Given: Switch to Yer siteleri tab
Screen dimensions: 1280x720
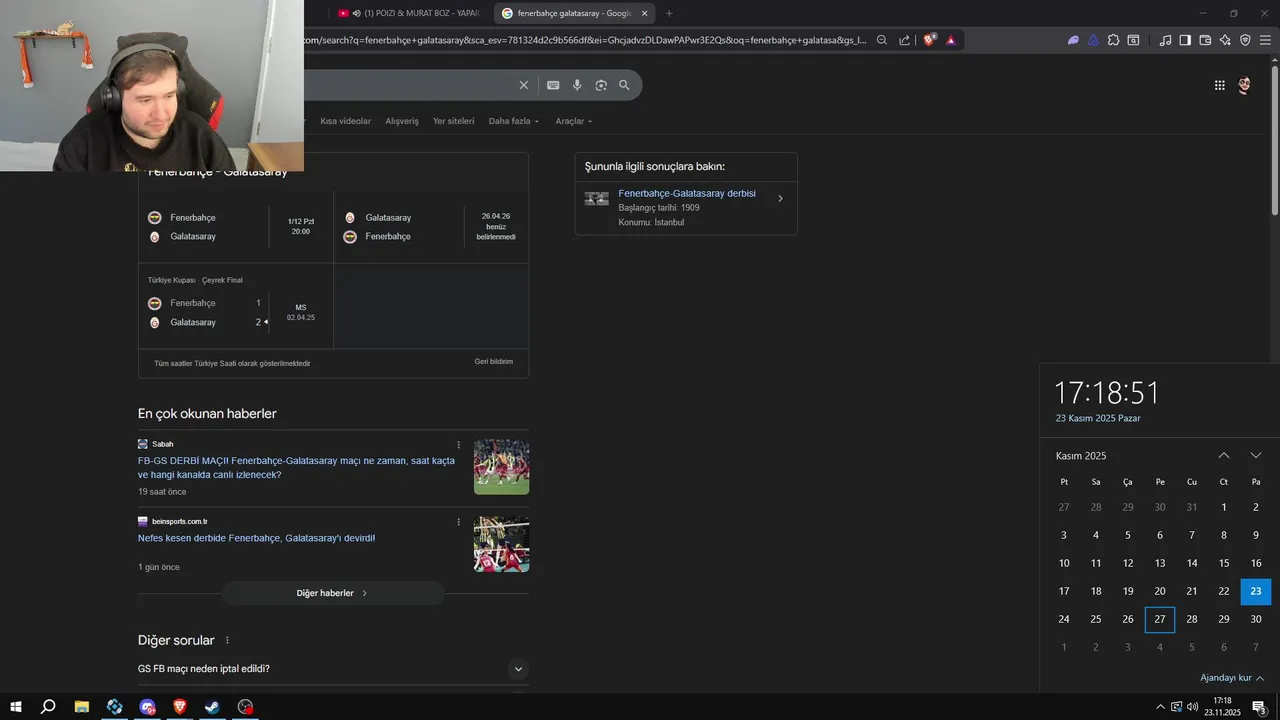Looking at the screenshot, I should click(454, 121).
